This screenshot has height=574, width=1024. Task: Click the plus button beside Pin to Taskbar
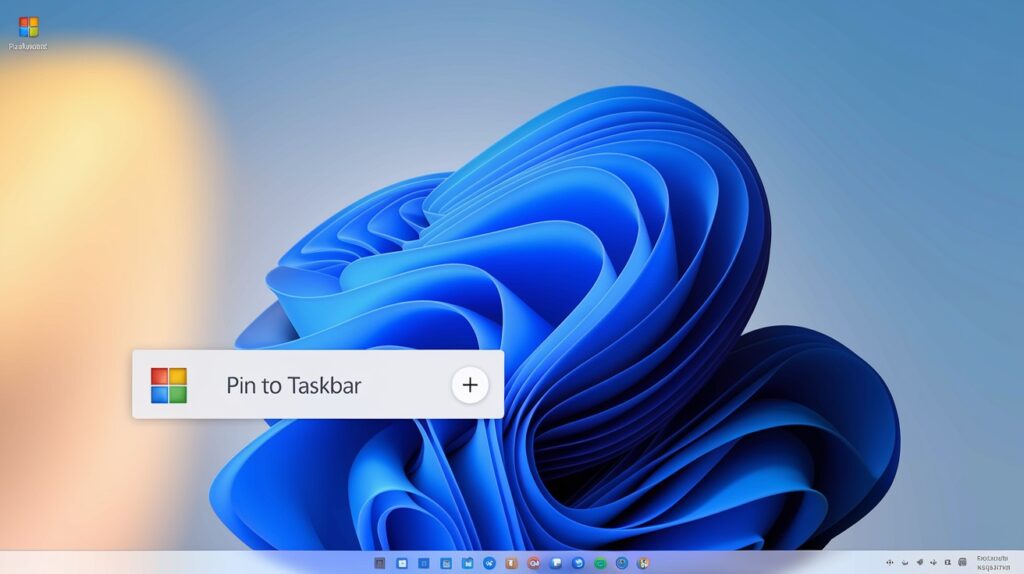tap(470, 385)
